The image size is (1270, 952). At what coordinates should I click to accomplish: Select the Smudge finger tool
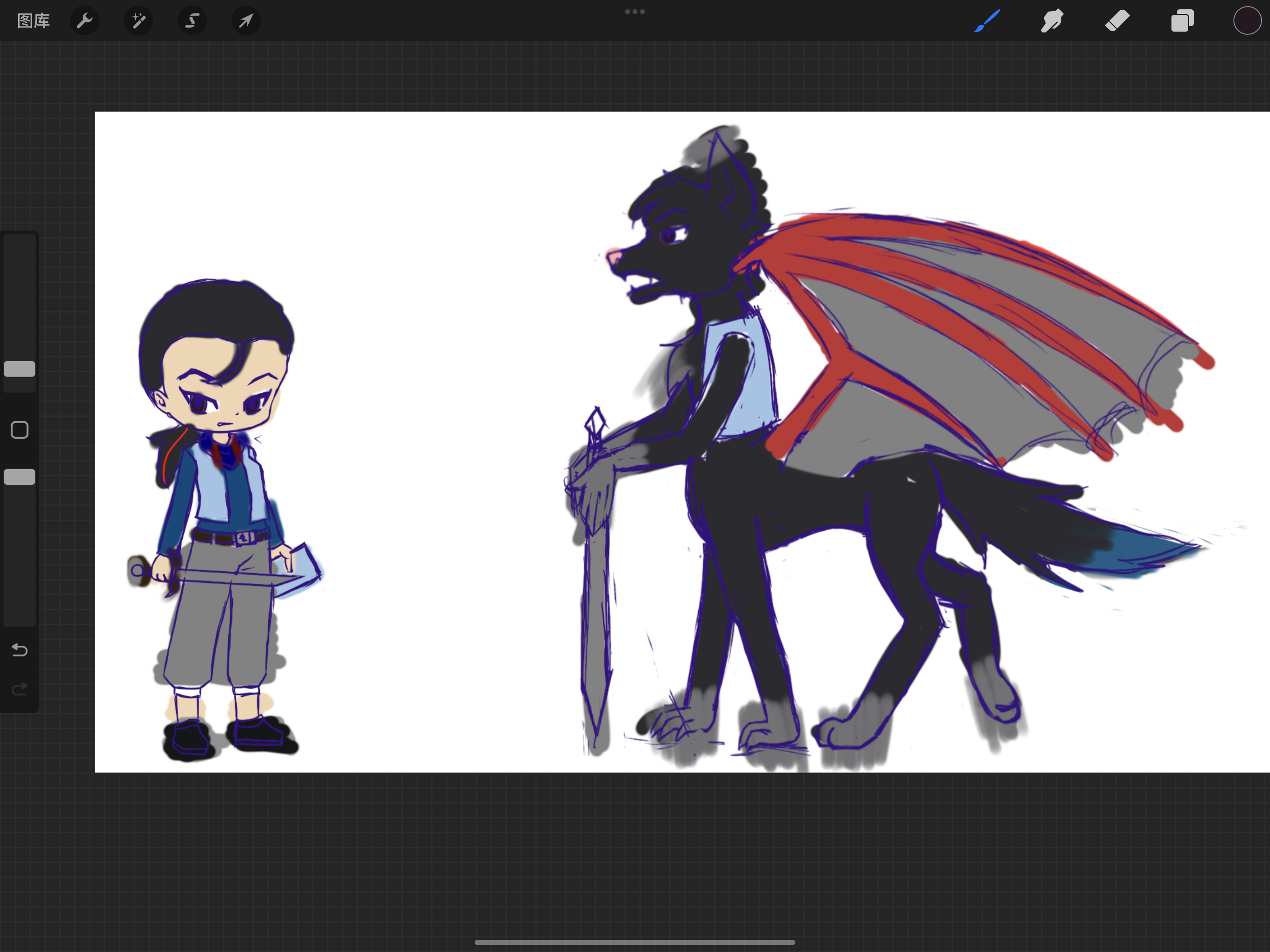(x=1052, y=21)
